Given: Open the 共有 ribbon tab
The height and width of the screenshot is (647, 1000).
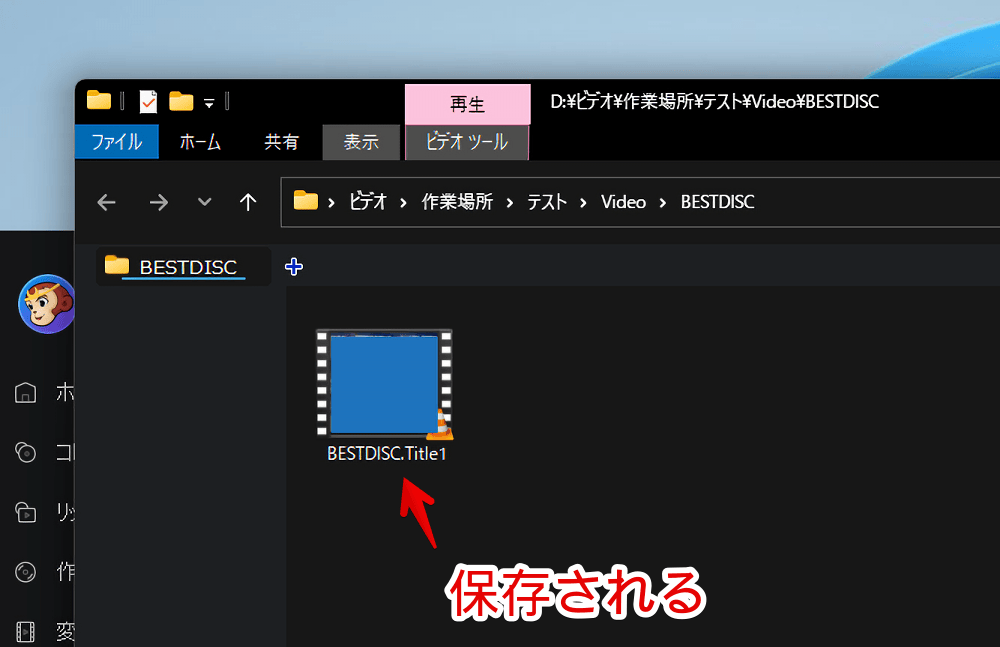Looking at the screenshot, I should click(281, 141).
